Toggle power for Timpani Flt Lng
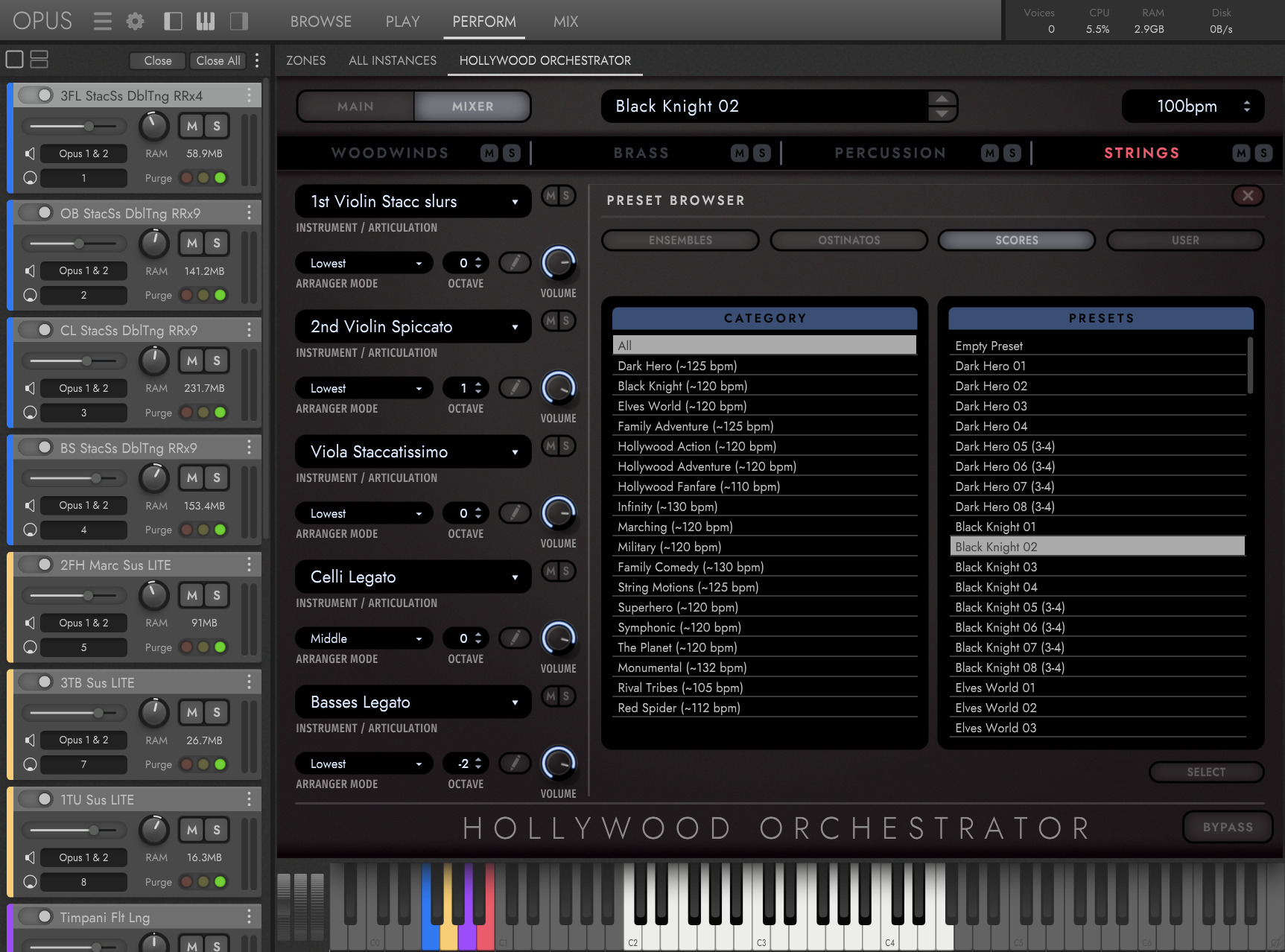Image resolution: width=1285 pixels, height=952 pixels. coord(36,917)
